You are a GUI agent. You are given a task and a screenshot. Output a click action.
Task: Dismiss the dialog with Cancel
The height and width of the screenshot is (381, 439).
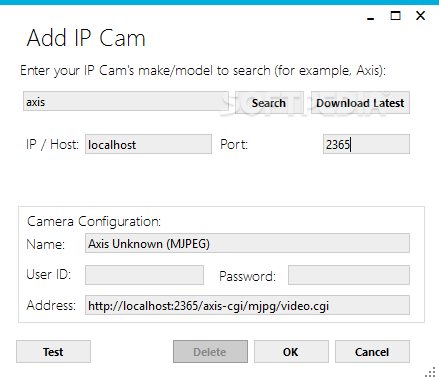coord(372,352)
